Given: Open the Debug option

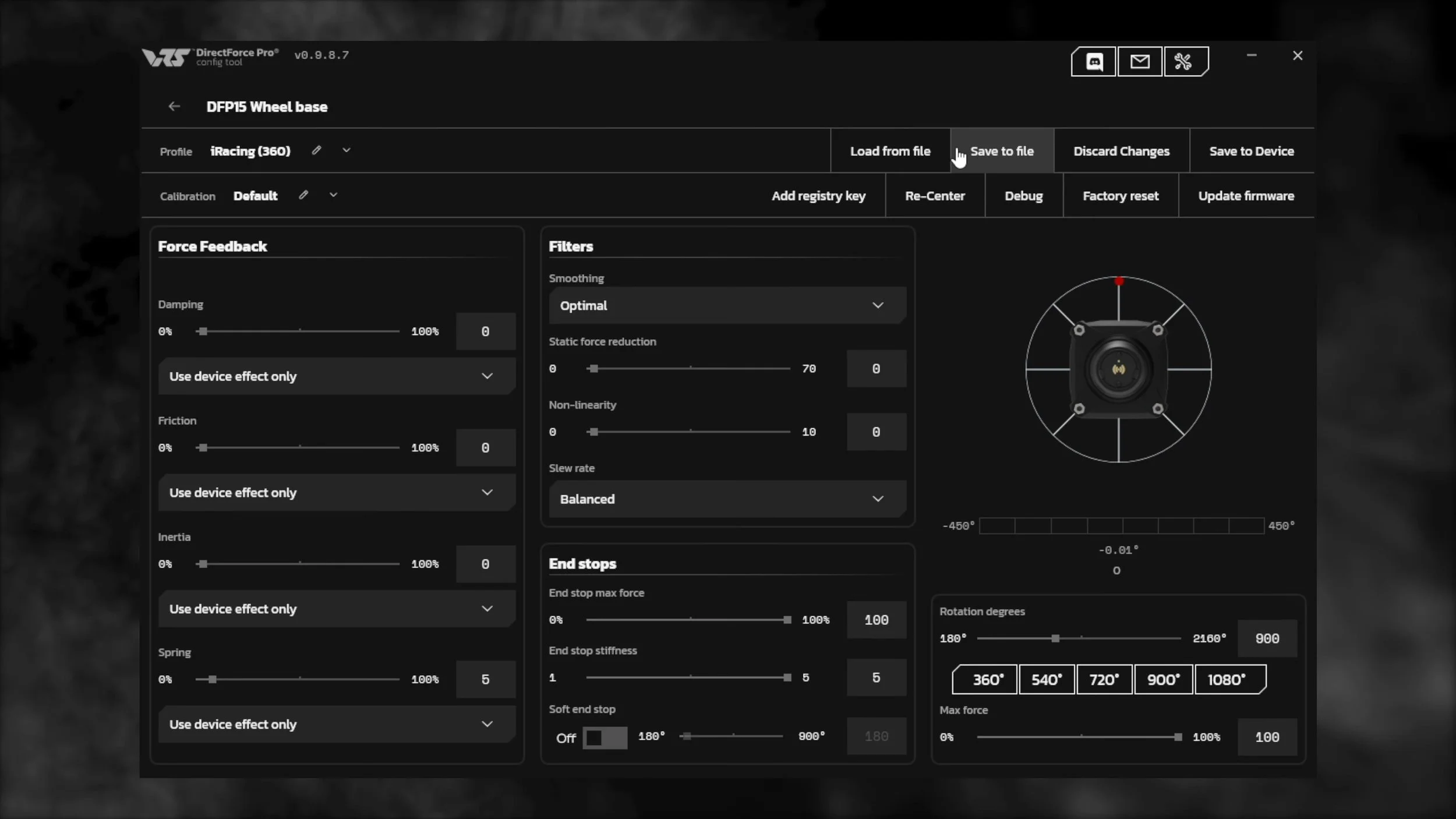Looking at the screenshot, I should pos(1023,196).
